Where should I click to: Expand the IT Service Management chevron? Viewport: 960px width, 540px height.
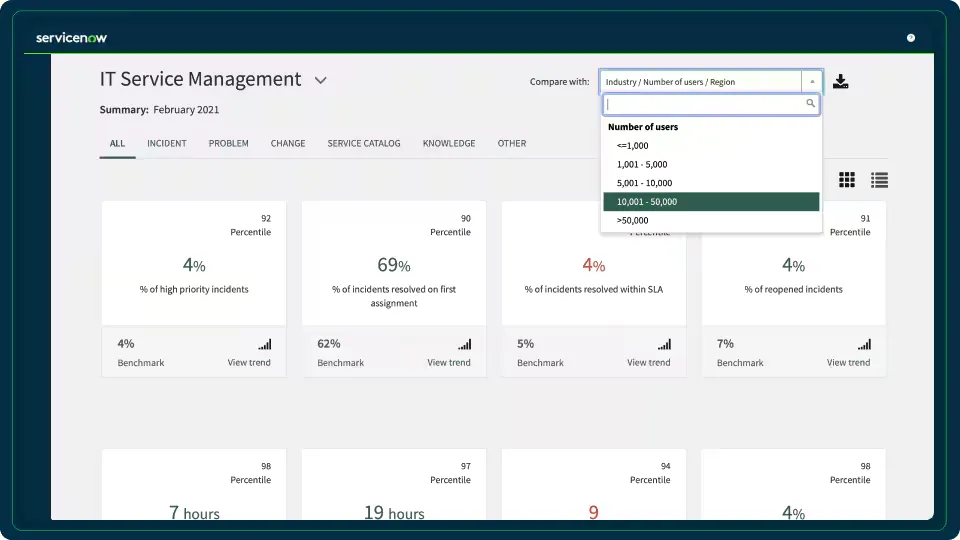[x=320, y=80]
